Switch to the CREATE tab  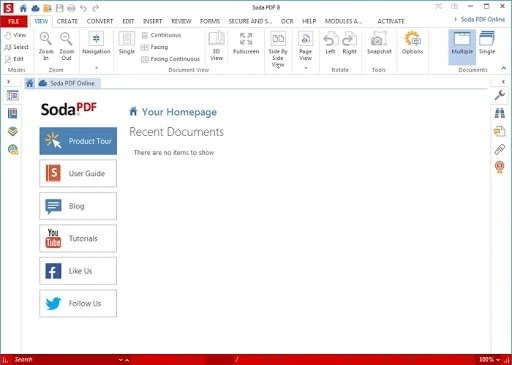click(67, 21)
